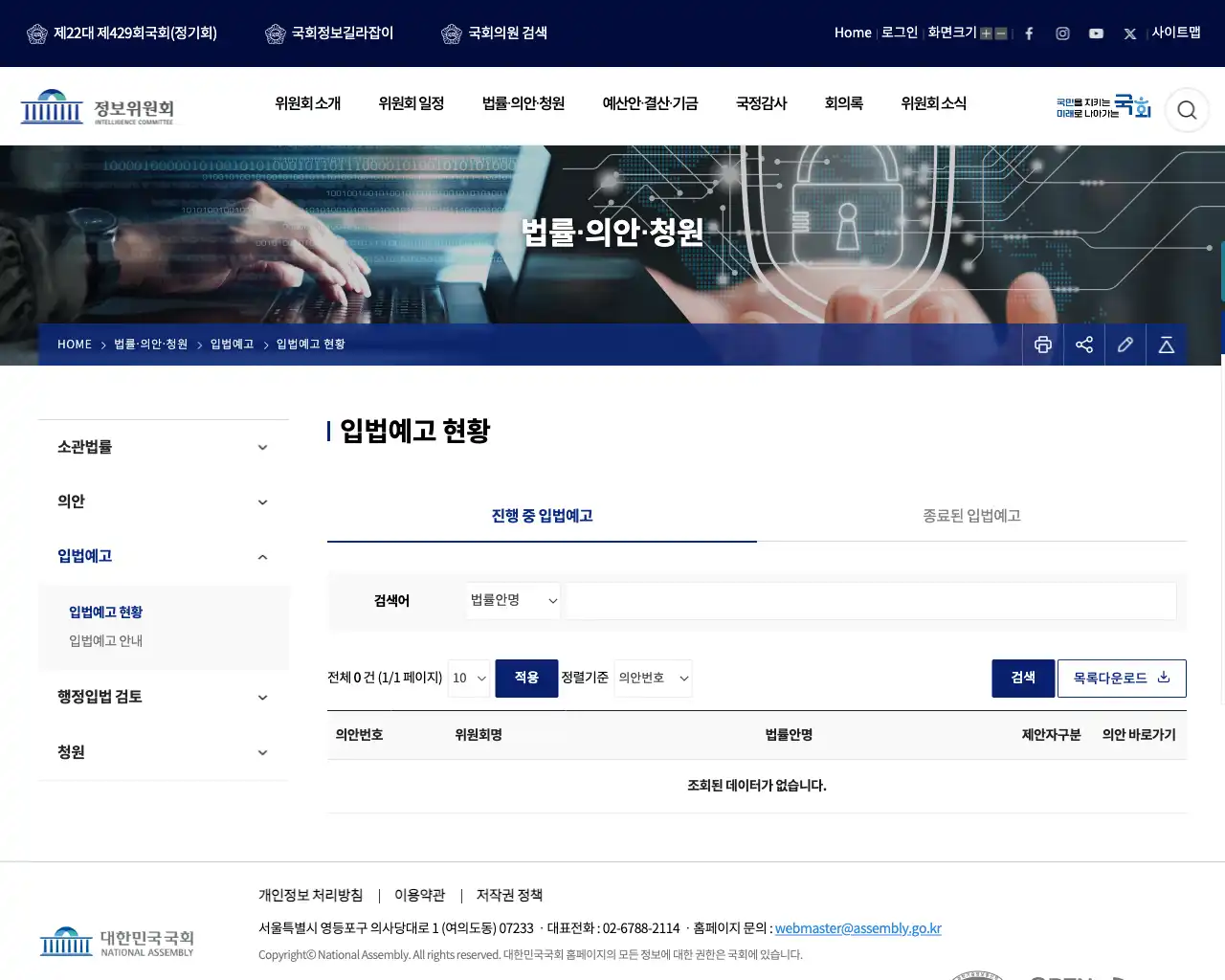Click emblem icon beside 국회정보길라잡이
1225x980 pixels.
[x=275, y=33]
